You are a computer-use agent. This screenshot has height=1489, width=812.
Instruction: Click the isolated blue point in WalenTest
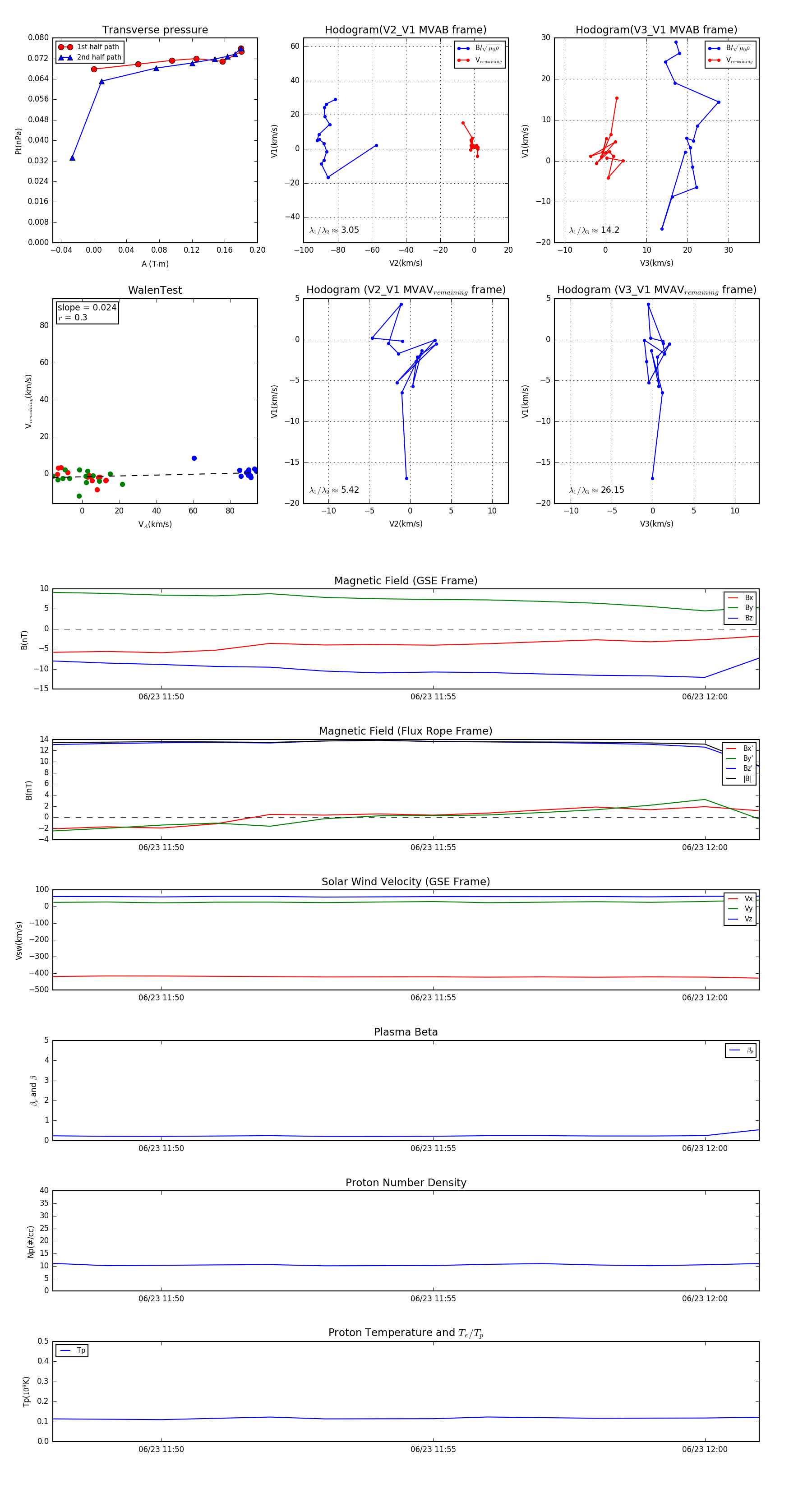(x=194, y=458)
